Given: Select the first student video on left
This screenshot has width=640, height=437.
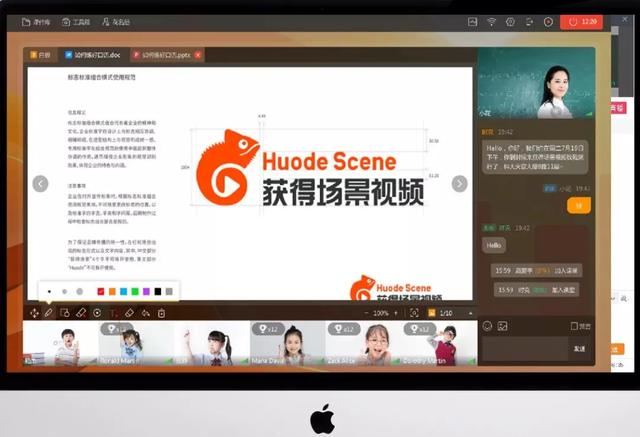Looking at the screenshot, I should click(x=61, y=343).
